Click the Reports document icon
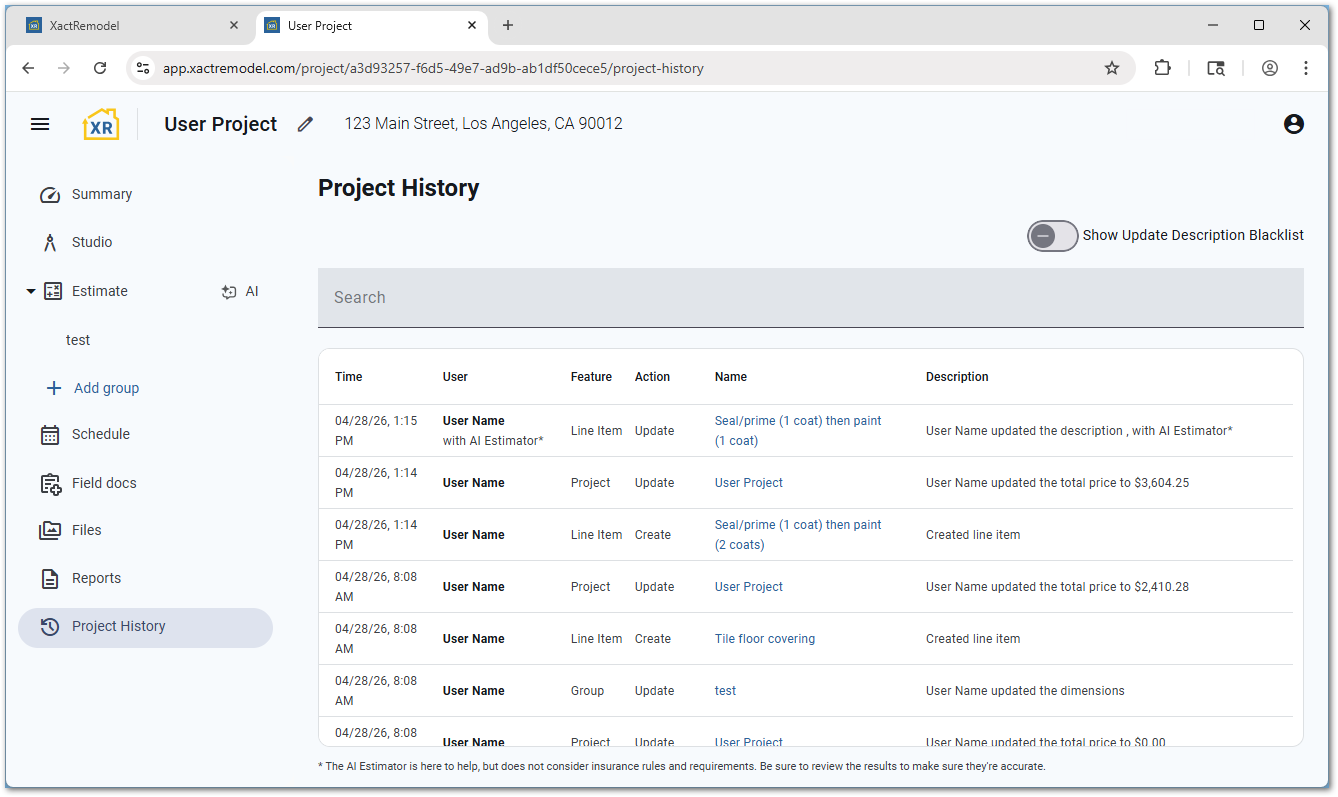The height and width of the screenshot is (797, 1338). click(x=50, y=579)
